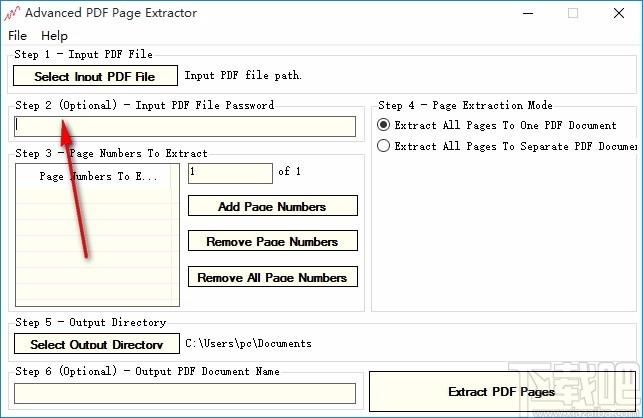This screenshot has width=643, height=418.
Task: Click the app icon in title bar
Action: [x=12, y=13]
